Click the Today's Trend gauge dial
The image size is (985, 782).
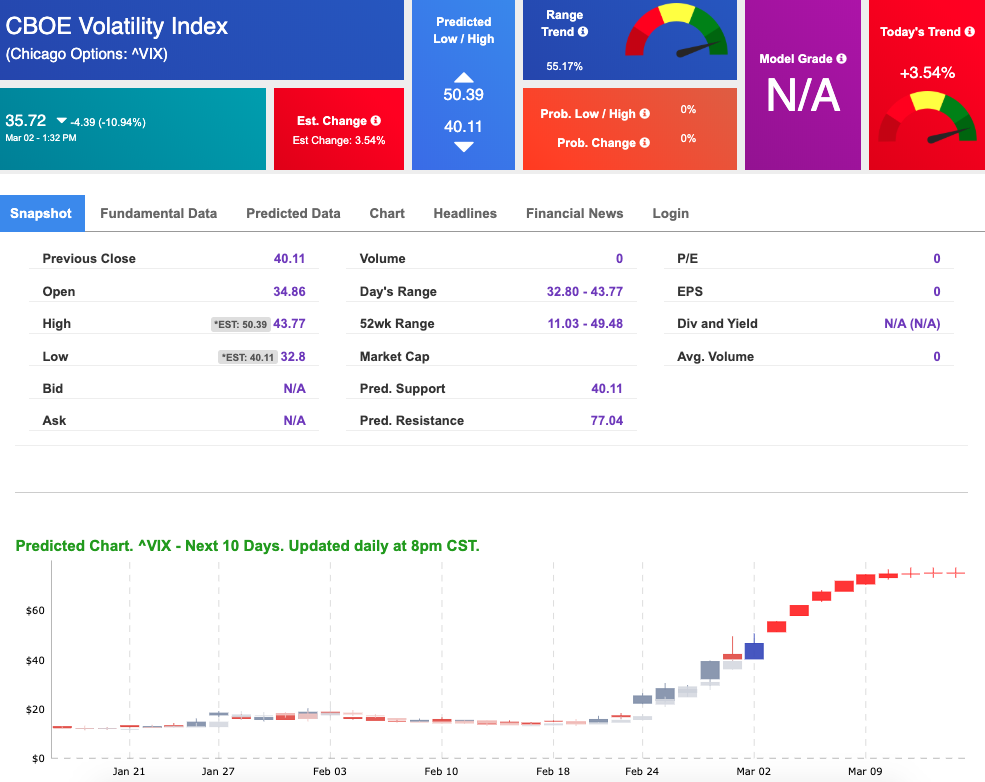pyautogui.click(x=928, y=117)
